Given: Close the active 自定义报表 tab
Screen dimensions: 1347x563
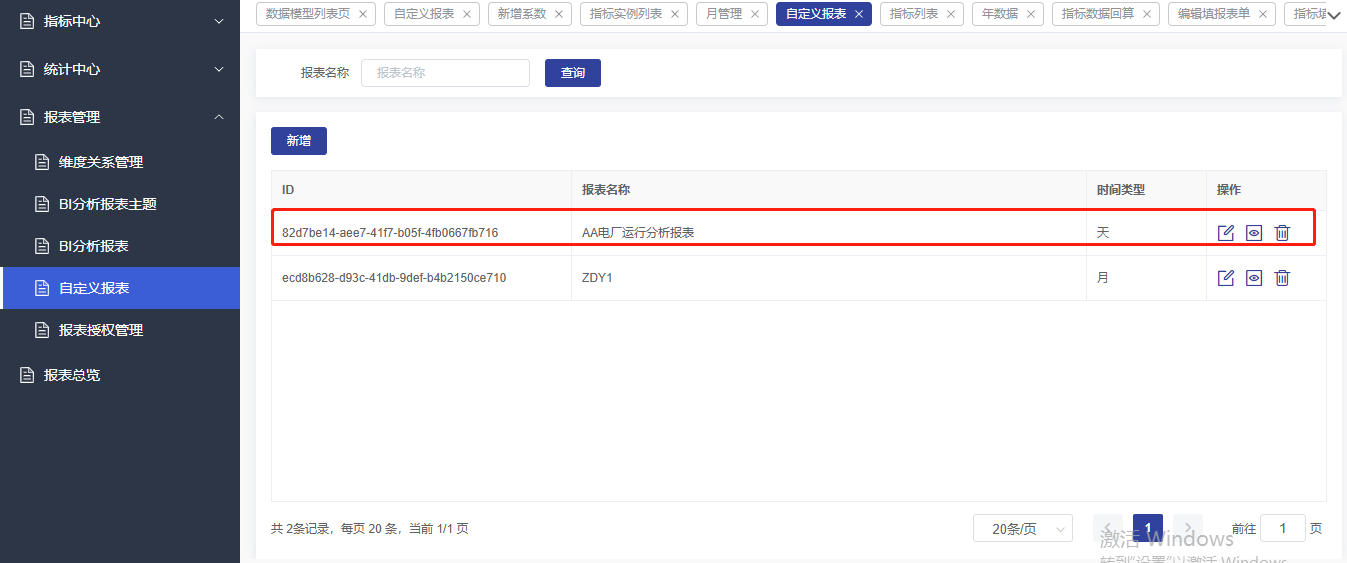Looking at the screenshot, I should [x=859, y=14].
